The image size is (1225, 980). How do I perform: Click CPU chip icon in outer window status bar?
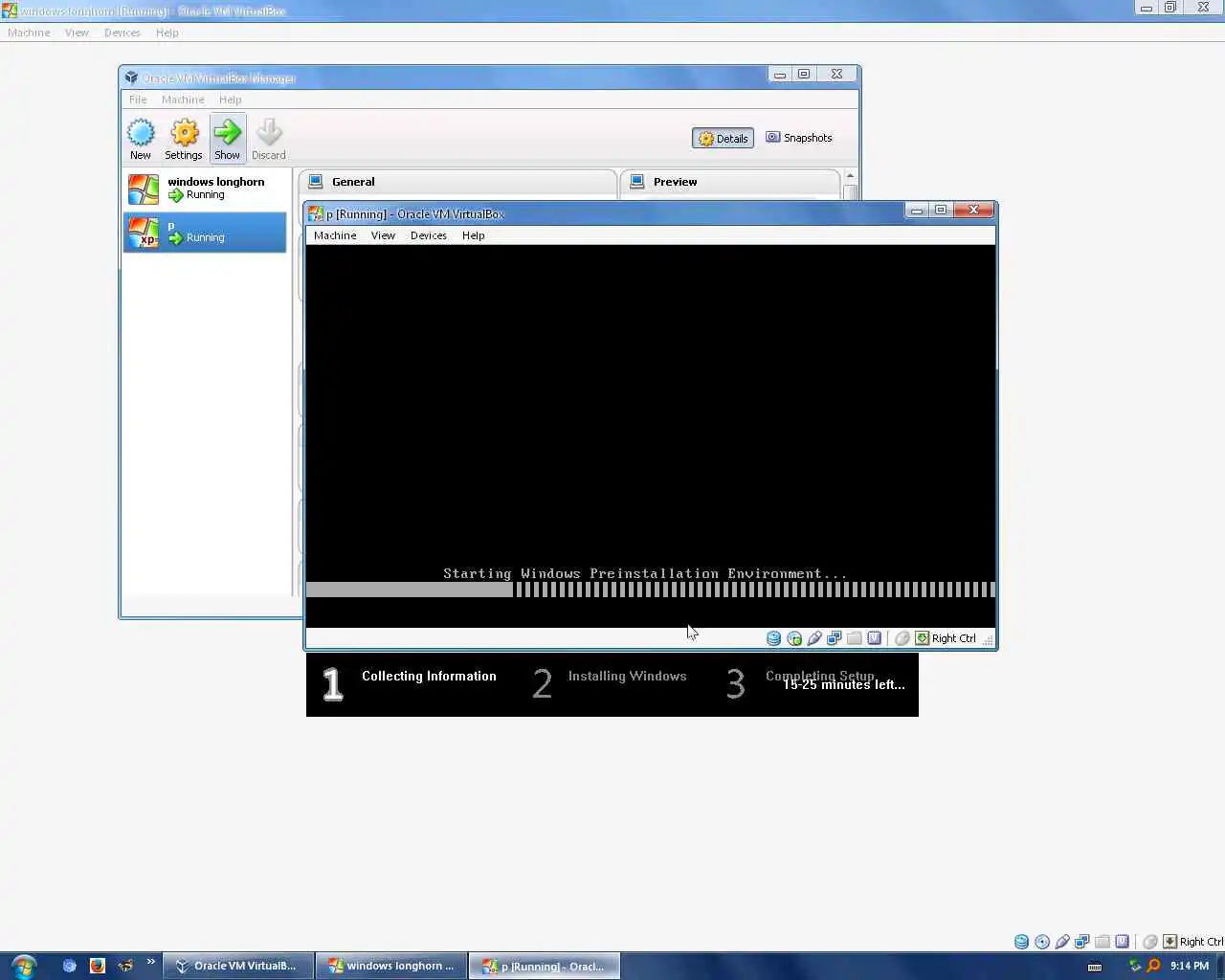tap(1123, 942)
